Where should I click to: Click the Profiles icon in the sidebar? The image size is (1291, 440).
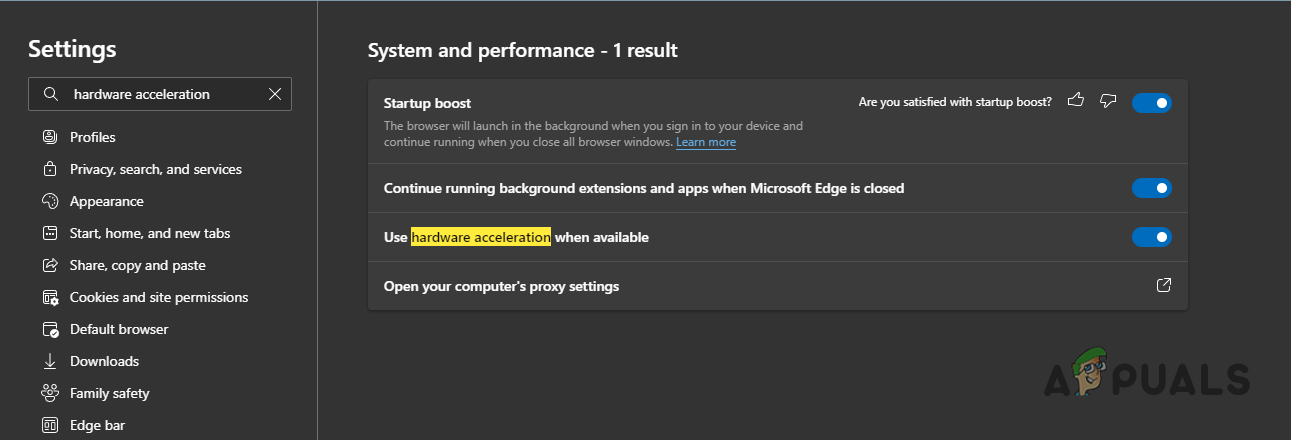pos(50,137)
